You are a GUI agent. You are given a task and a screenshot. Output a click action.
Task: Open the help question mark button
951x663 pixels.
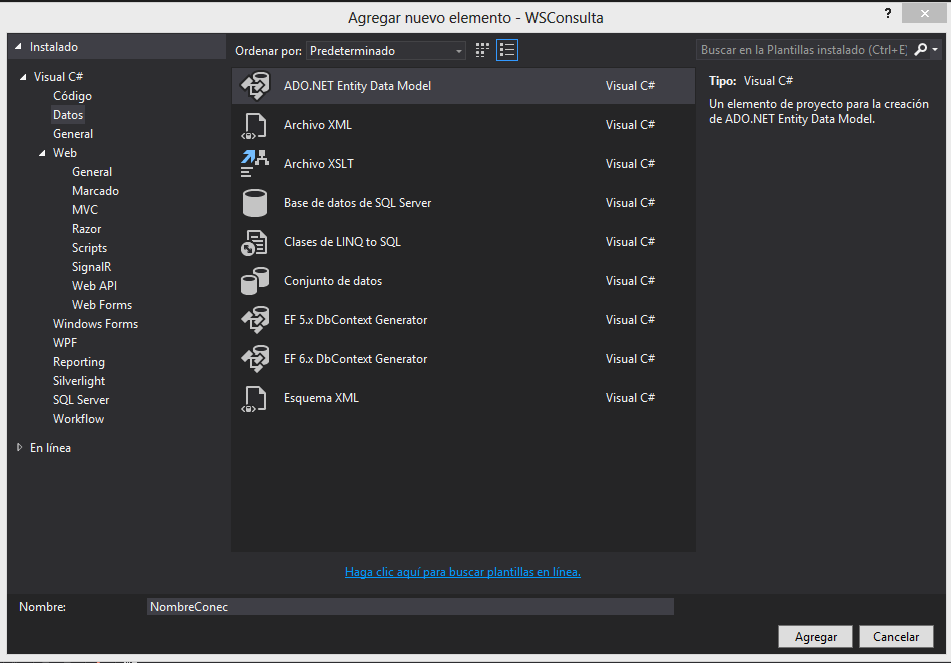click(x=888, y=13)
